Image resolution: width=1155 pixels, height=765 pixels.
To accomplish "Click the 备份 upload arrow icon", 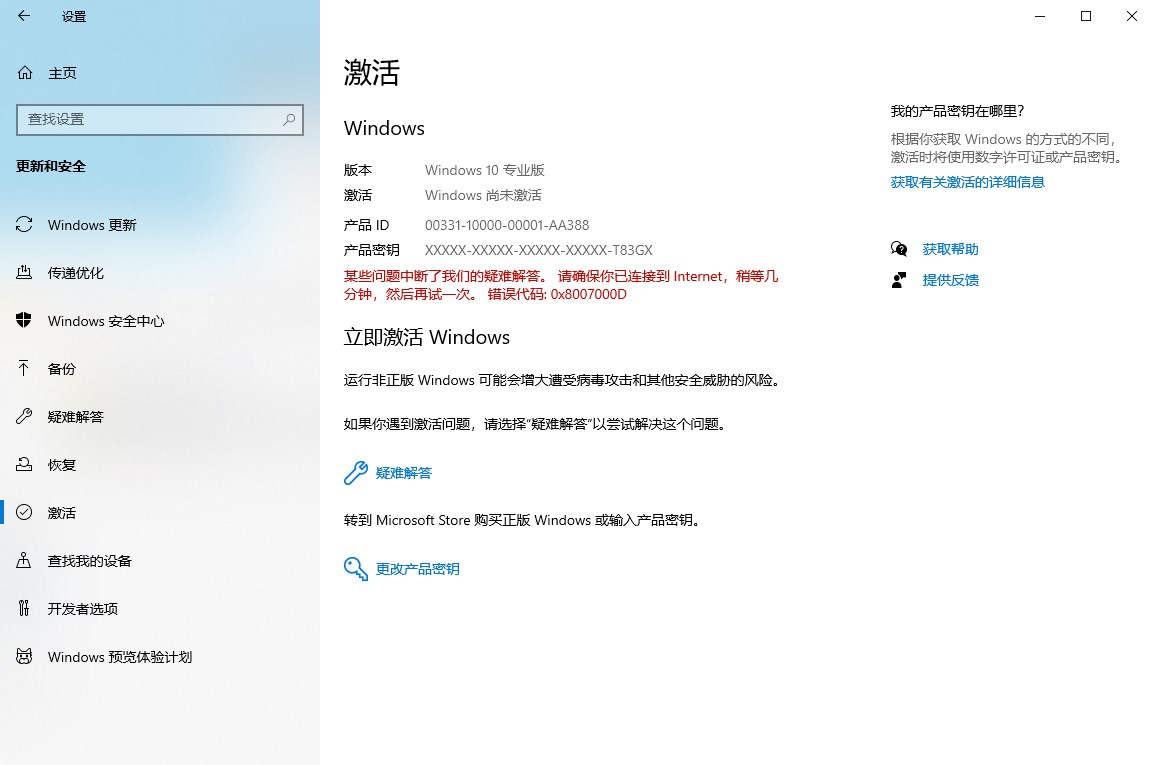I will (x=24, y=369).
